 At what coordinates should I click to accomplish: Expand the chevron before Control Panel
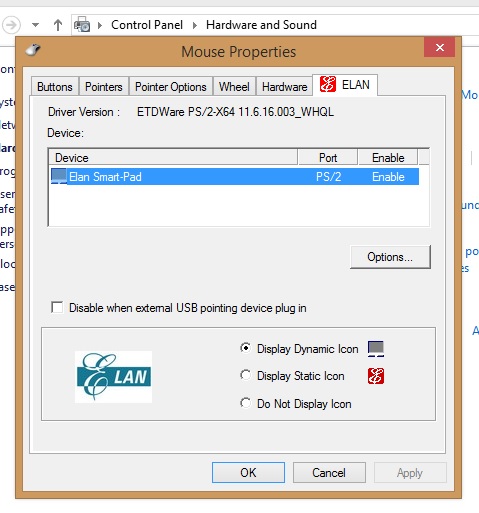click(99, 25)
